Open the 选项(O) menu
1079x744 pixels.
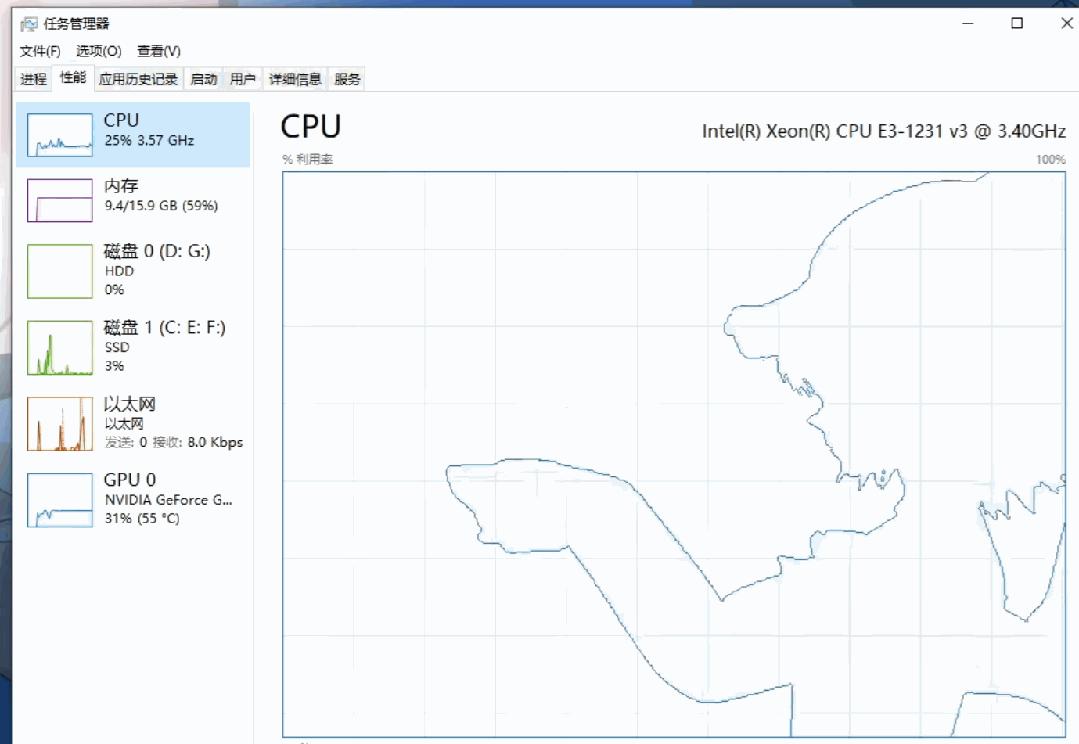tap(99, 51)
